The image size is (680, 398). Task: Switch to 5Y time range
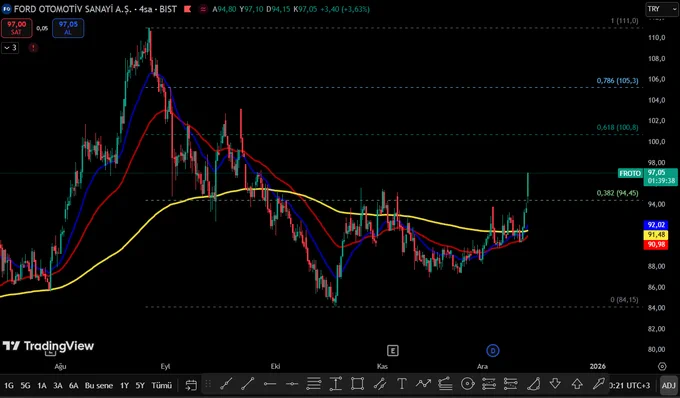[140, 385]
